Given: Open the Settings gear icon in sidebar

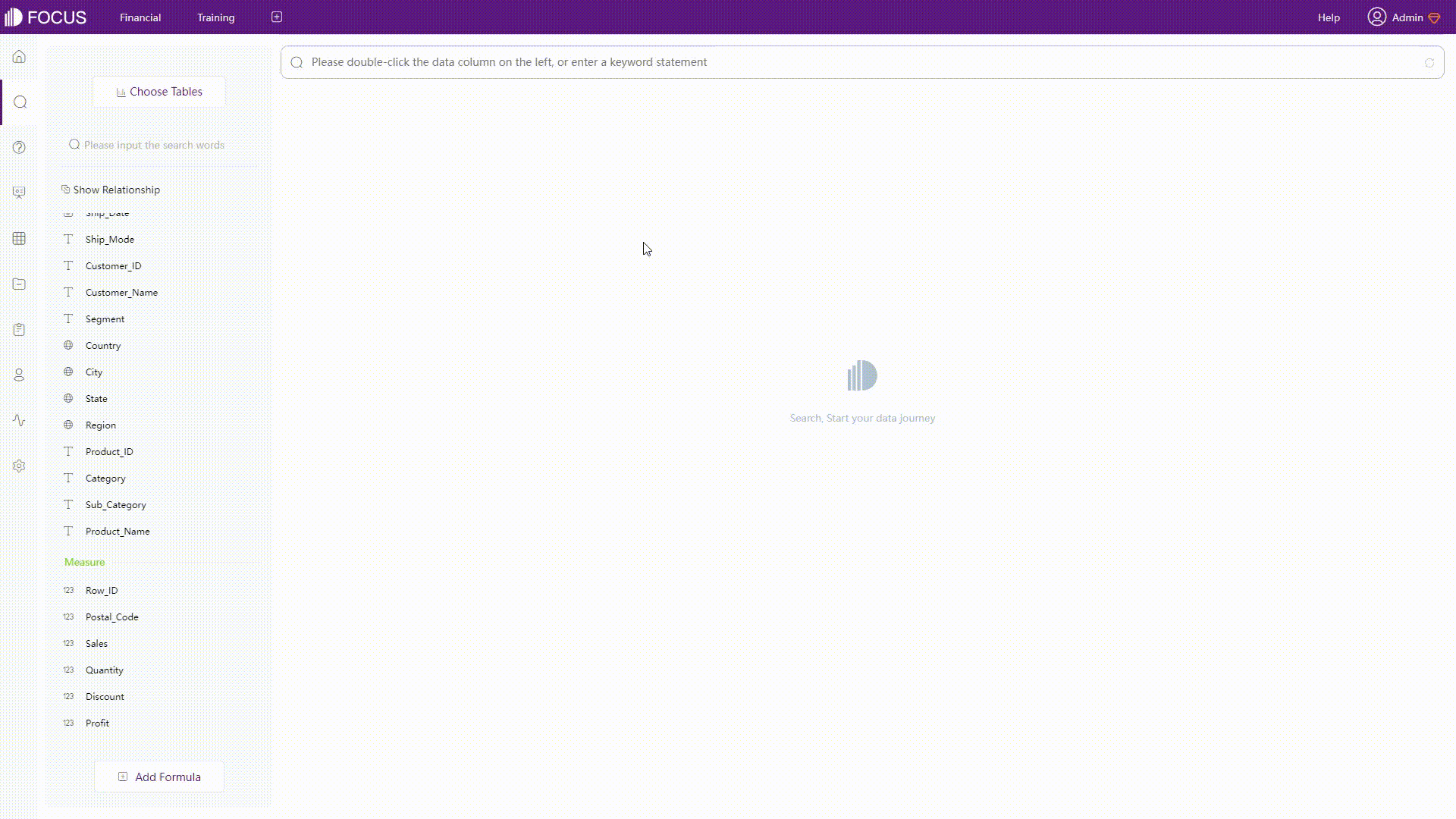Looking at the screenshot, I should (x=19, y=466).
